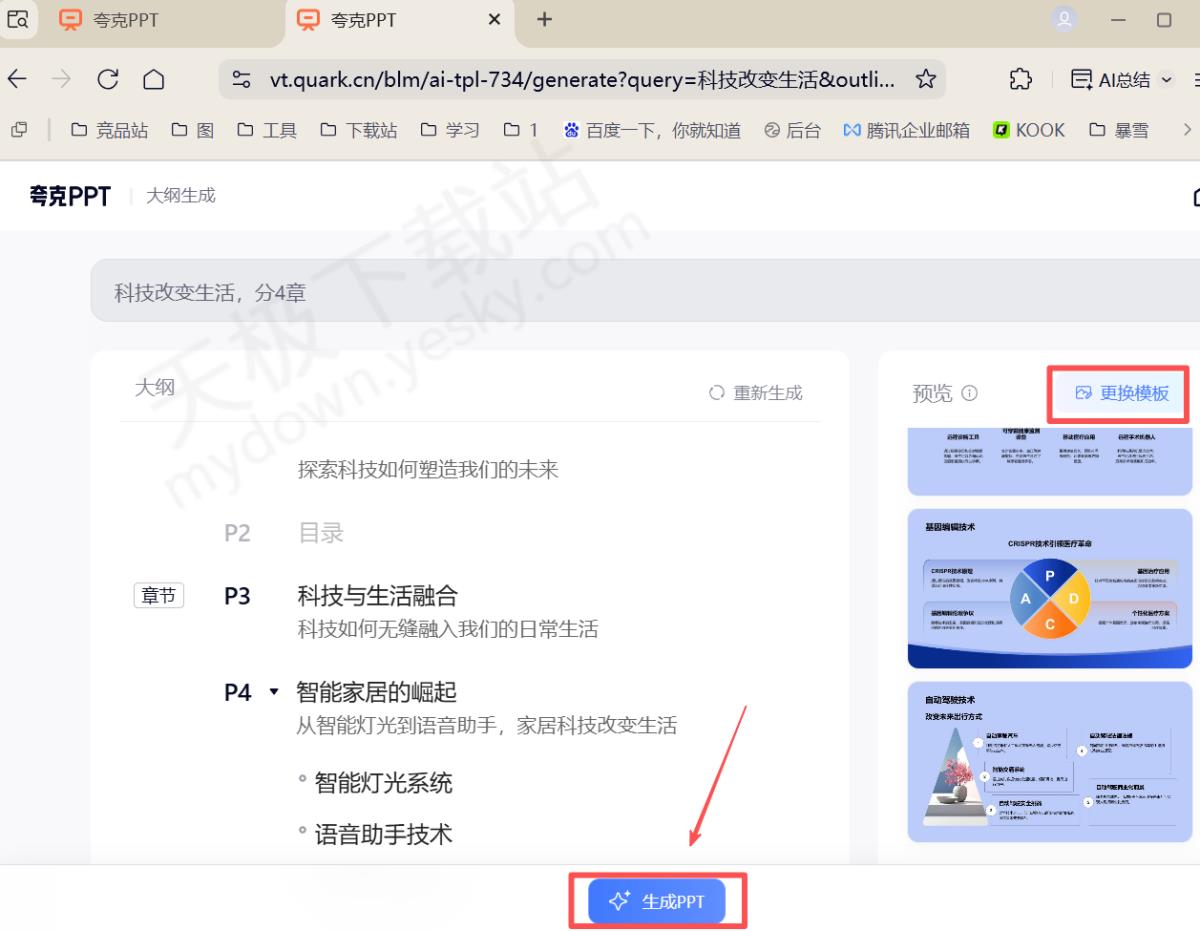Screen dimensions: 1200x931
Task: Show more bookmarks with the overflow chevron
Action: click(1187, 130)
